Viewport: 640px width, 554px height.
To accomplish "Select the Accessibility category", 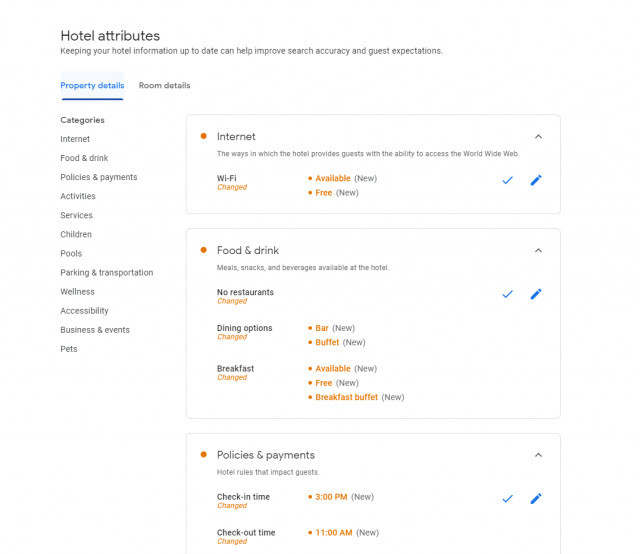I will click(x=84, y=311).
